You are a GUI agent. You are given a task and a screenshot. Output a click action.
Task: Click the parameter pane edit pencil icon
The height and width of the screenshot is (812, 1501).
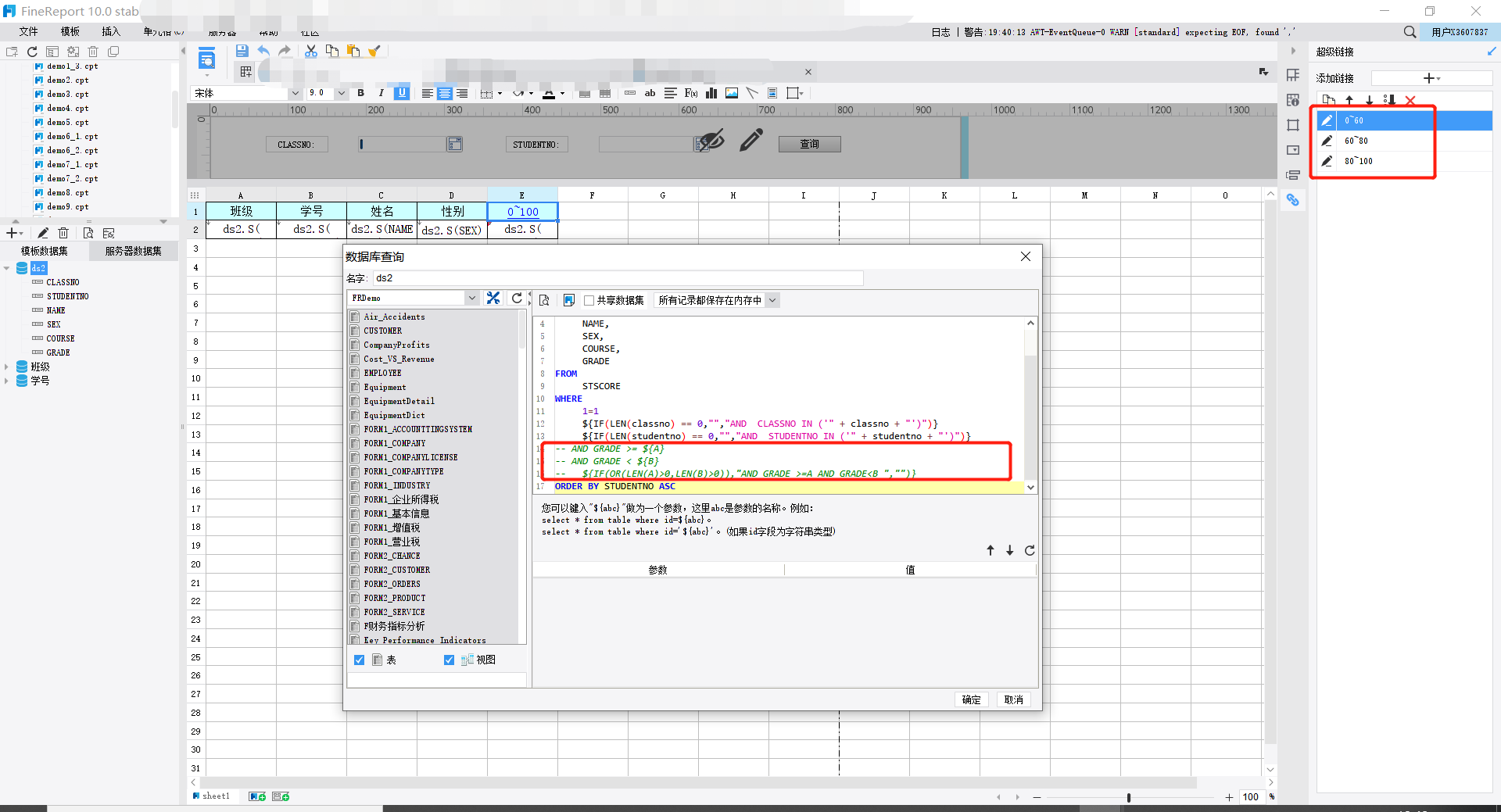point(751,140)
